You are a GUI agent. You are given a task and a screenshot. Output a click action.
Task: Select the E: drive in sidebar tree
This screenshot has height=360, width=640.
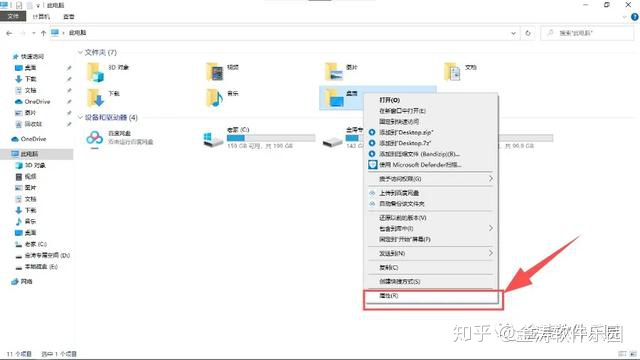point(36,267)
